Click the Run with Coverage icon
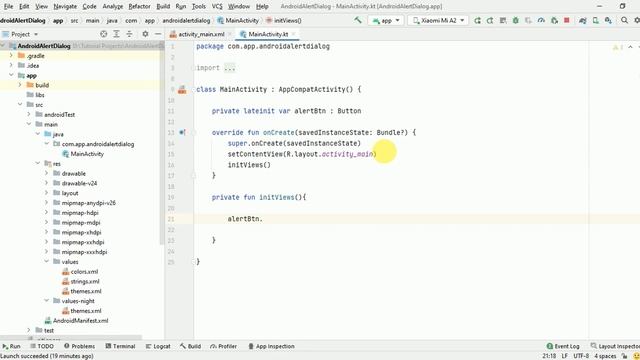This screenshot has width=640, height=360. [x=528, y=20]
